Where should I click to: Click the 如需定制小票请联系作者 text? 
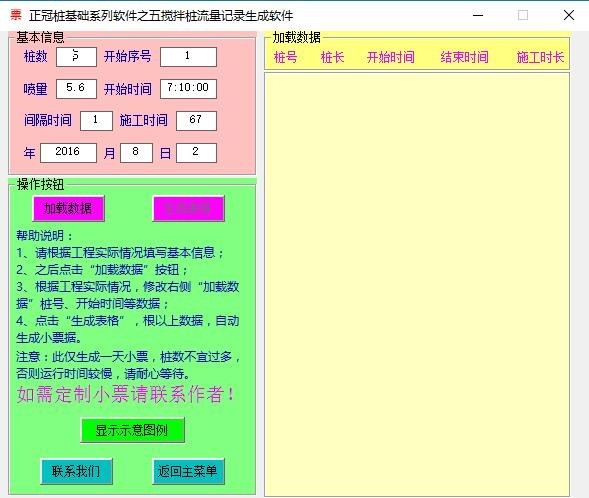click(126, 395)
